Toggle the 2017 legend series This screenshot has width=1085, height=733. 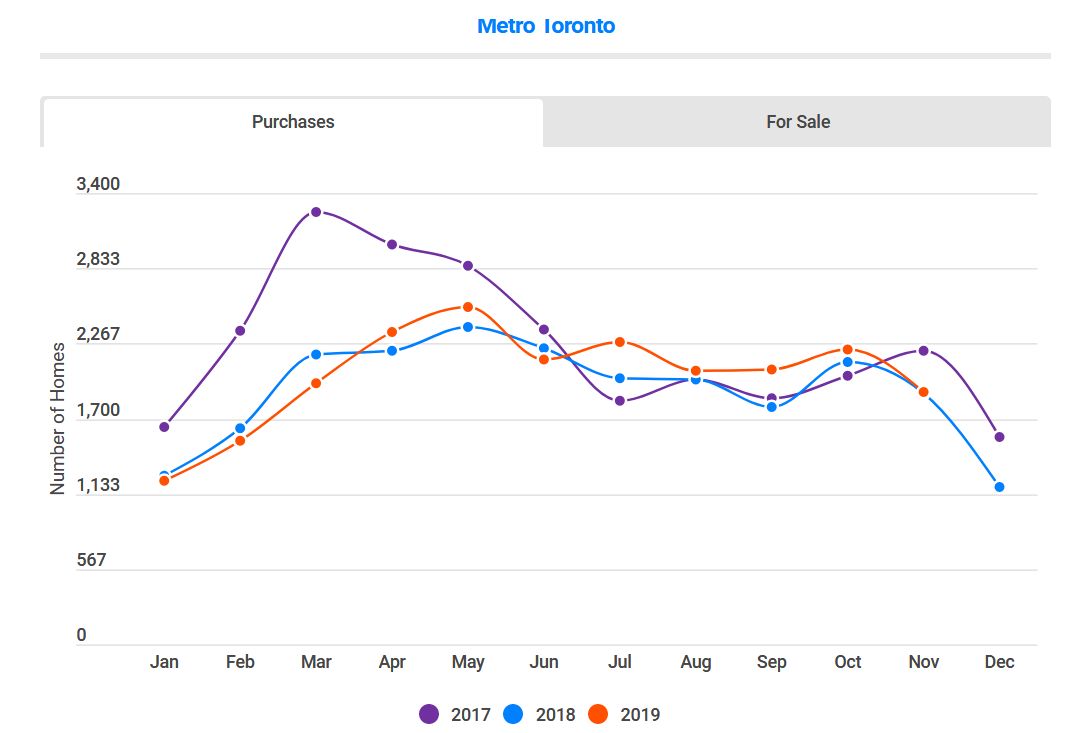[x=455, y=714]
